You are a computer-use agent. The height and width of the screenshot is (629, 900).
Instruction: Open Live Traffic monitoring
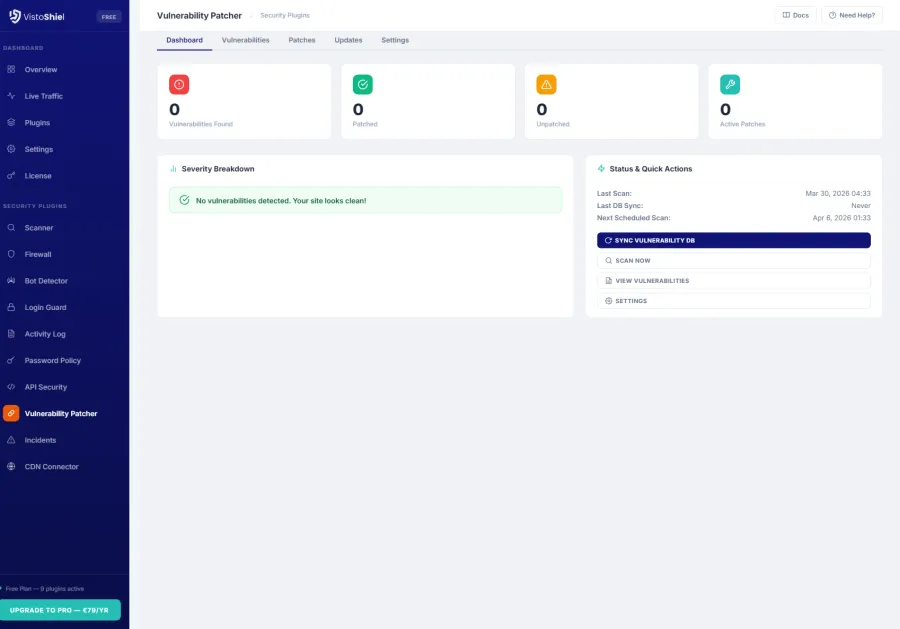(43, 95)
